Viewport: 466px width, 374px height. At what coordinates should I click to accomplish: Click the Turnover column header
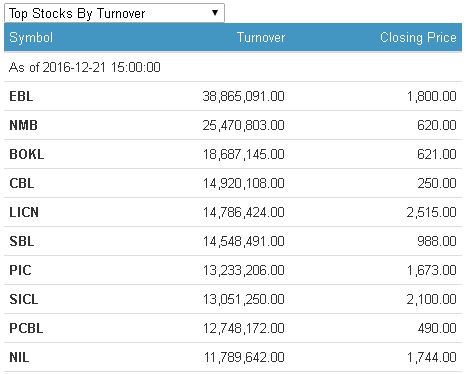pyautogui.click(x=261, y=37)
